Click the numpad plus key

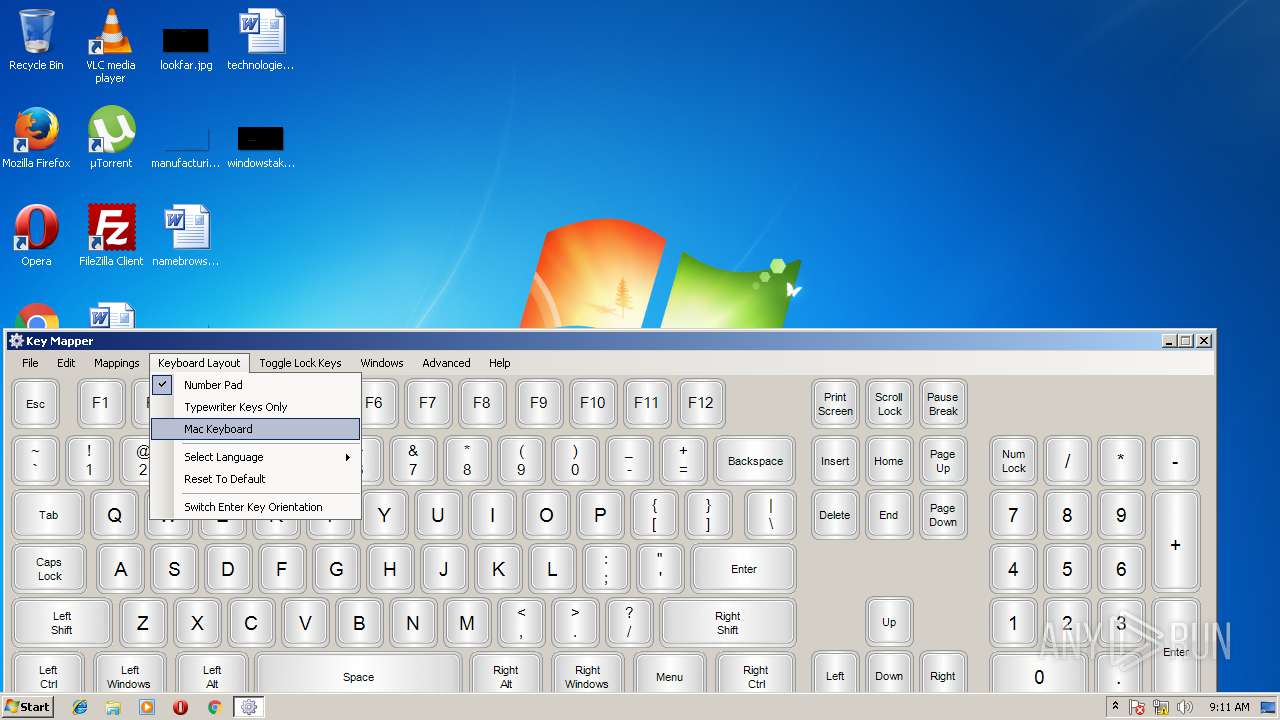(1176, 542)
